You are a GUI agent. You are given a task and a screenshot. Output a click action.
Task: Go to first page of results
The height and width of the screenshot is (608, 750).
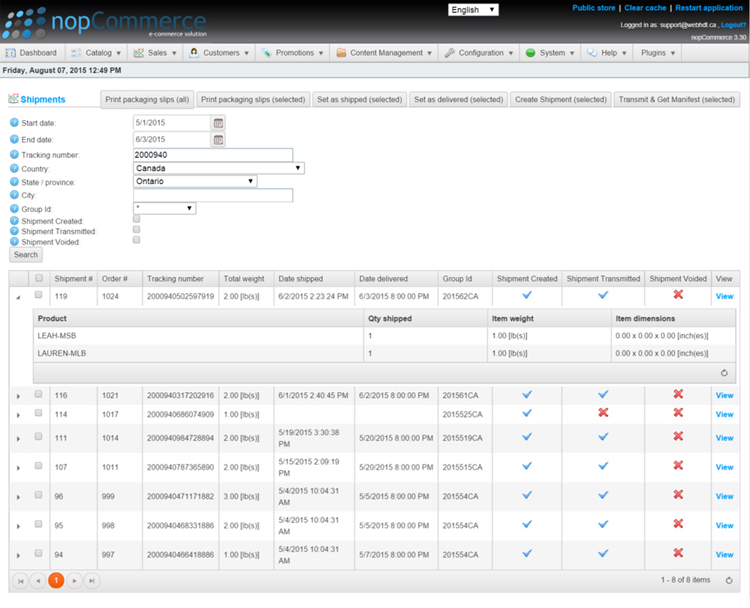coord(21,581)
